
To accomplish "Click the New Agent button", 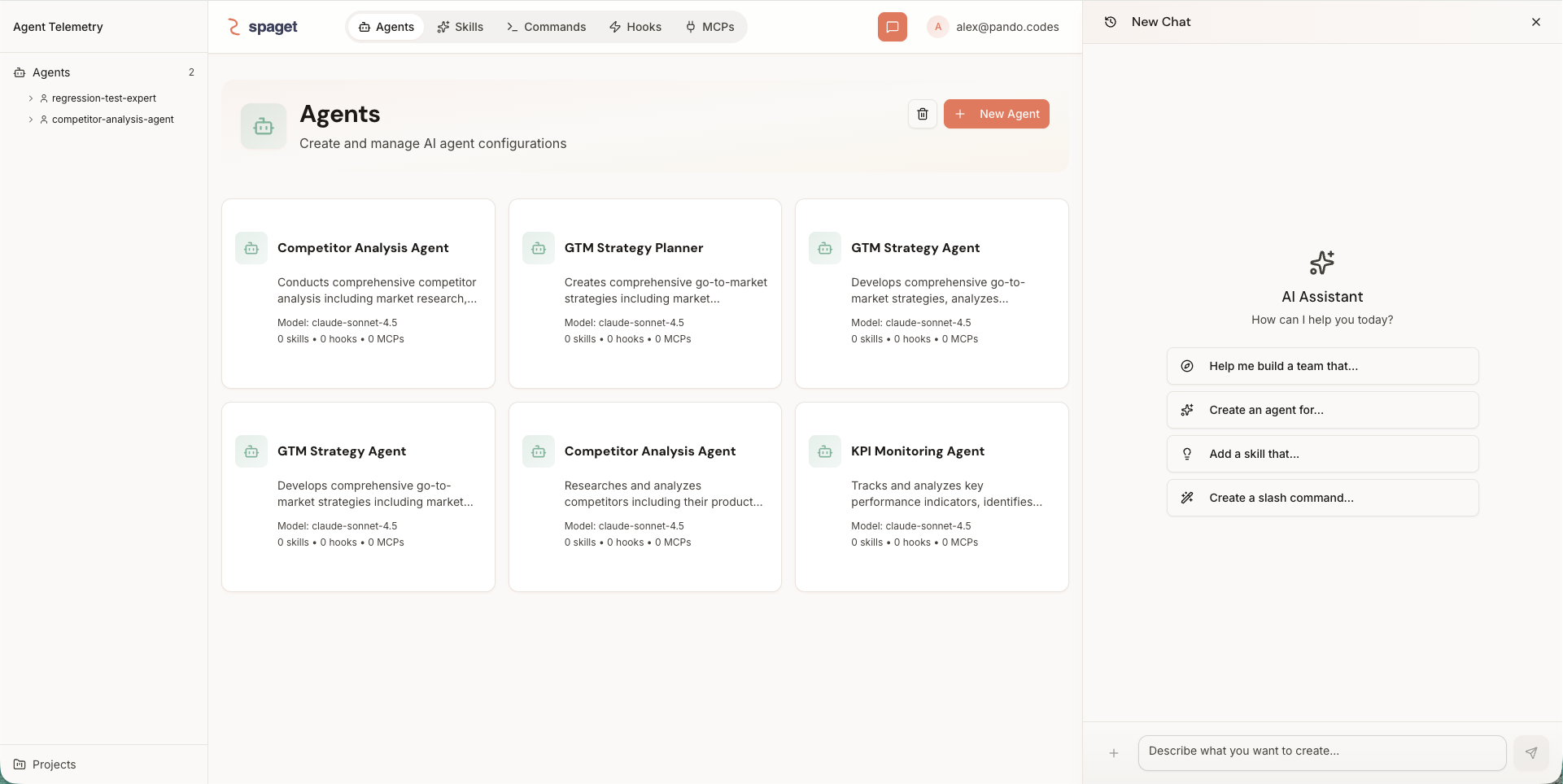I will pyautogui.click(x=996, y=114).
